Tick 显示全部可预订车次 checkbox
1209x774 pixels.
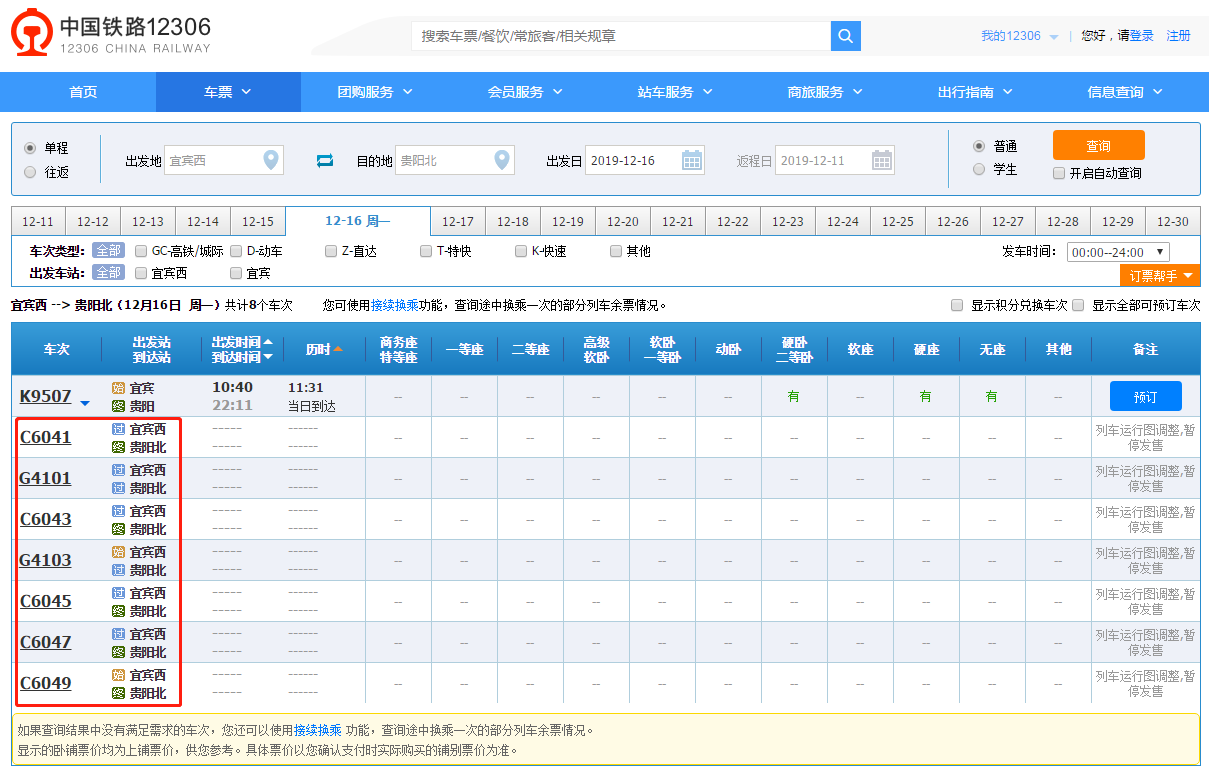pyautogui.click(x=1078, y=305)
